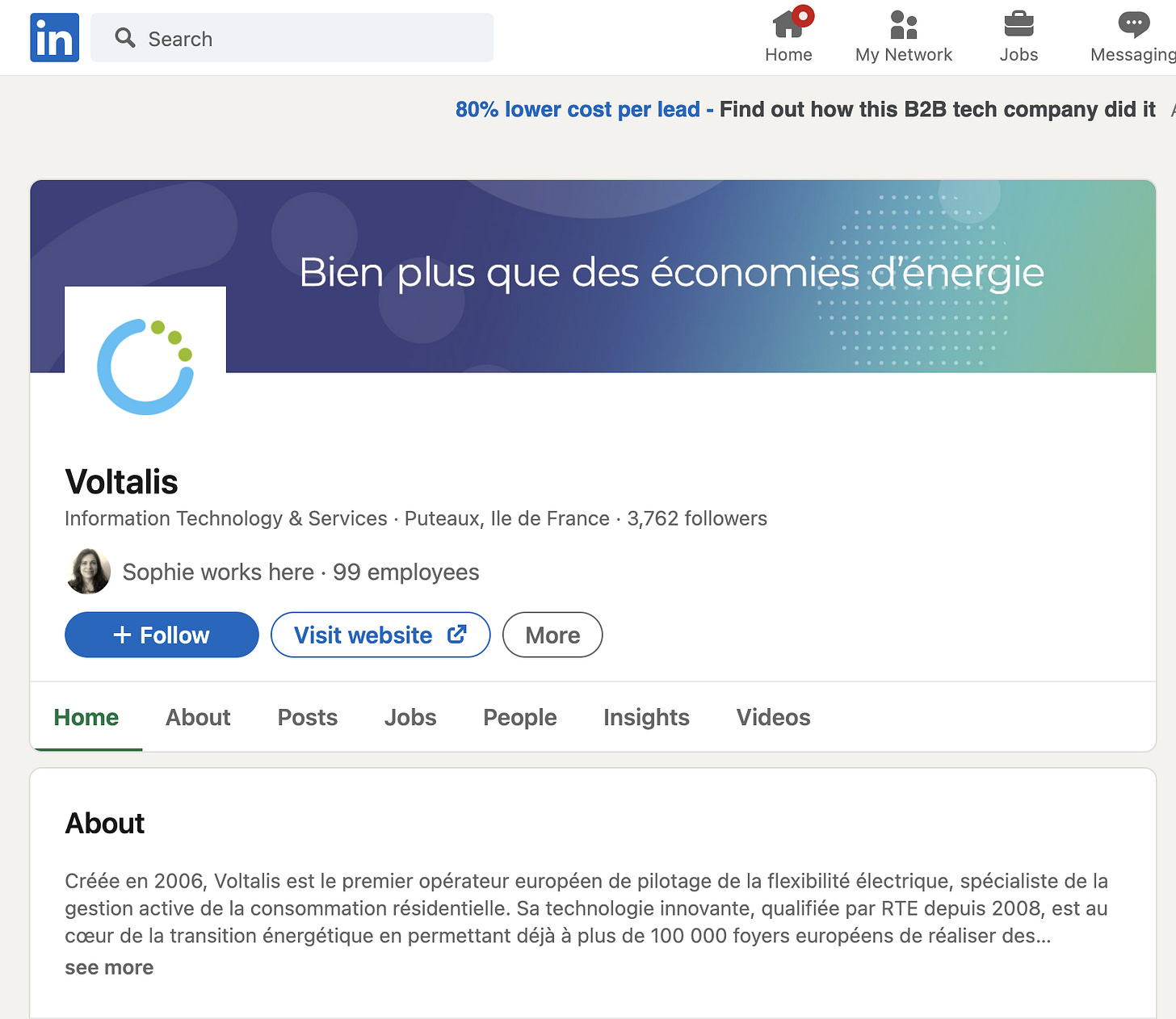Switch to the Insights tab
This screenshot has width=1176, height=1019.
[x=646, y=717]
